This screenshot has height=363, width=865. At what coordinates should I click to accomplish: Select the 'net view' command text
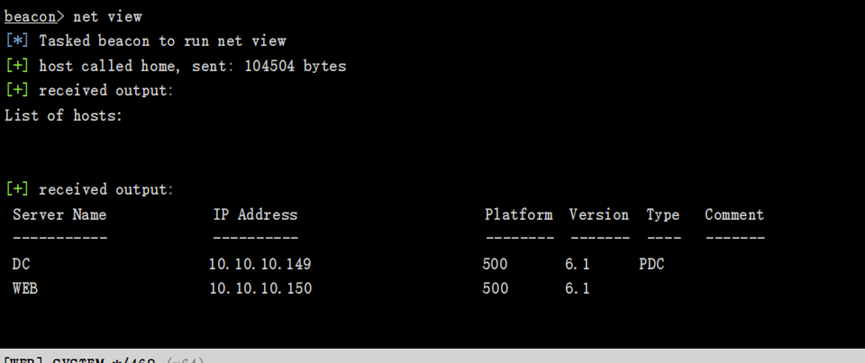click(108, 17)
